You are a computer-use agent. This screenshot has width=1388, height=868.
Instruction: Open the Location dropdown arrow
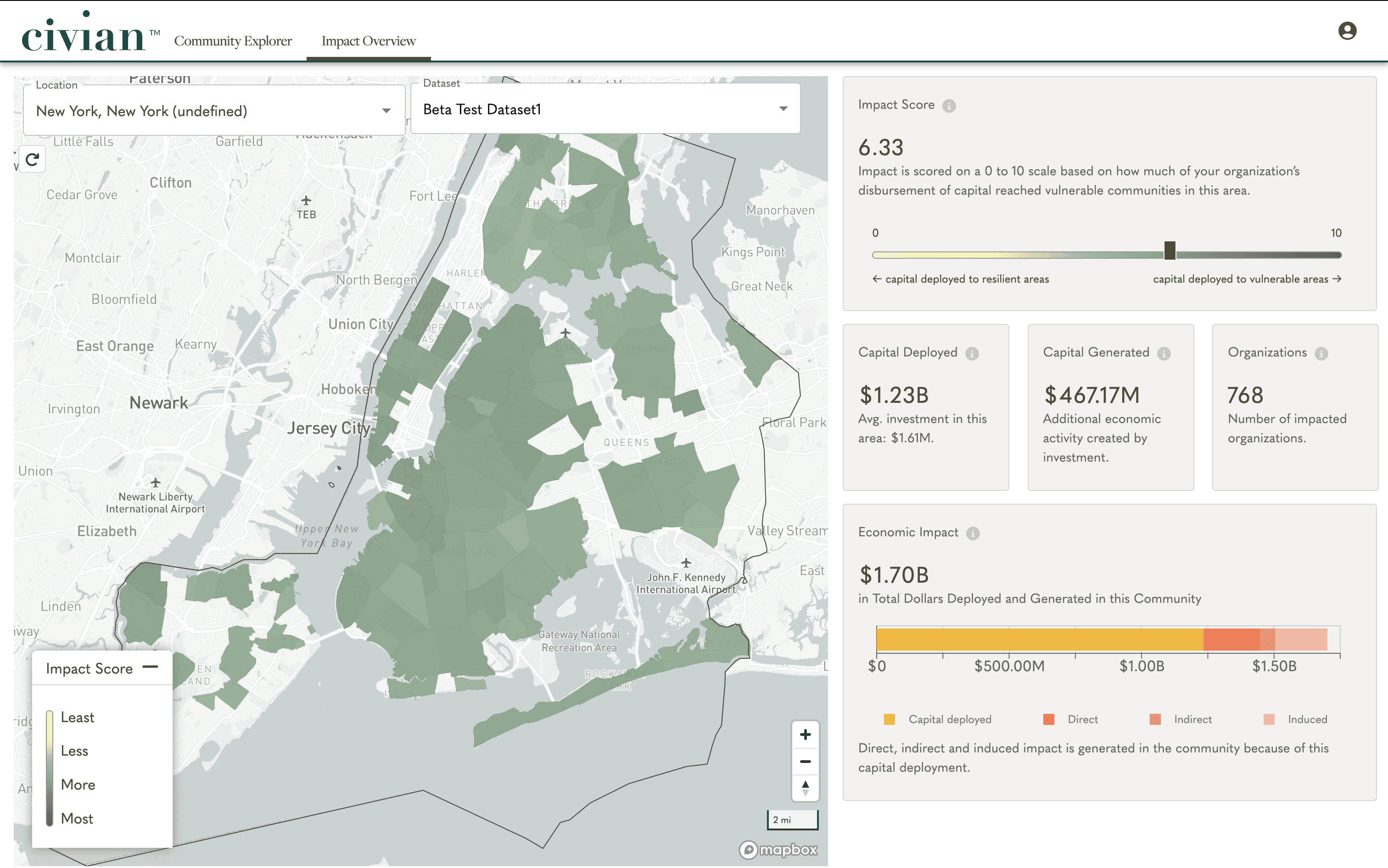pyautogui.click(x=386, y=111)
